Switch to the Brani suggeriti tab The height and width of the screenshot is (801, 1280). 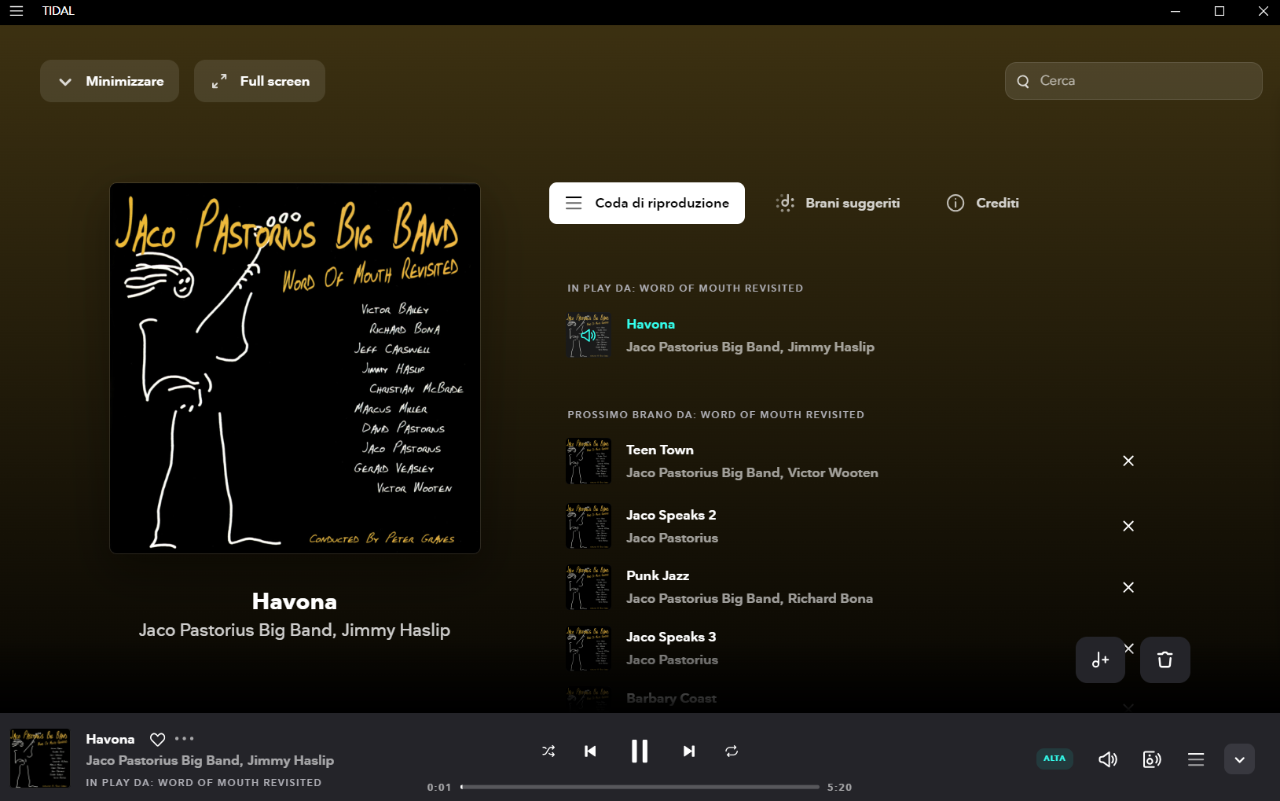click(838, 203)
